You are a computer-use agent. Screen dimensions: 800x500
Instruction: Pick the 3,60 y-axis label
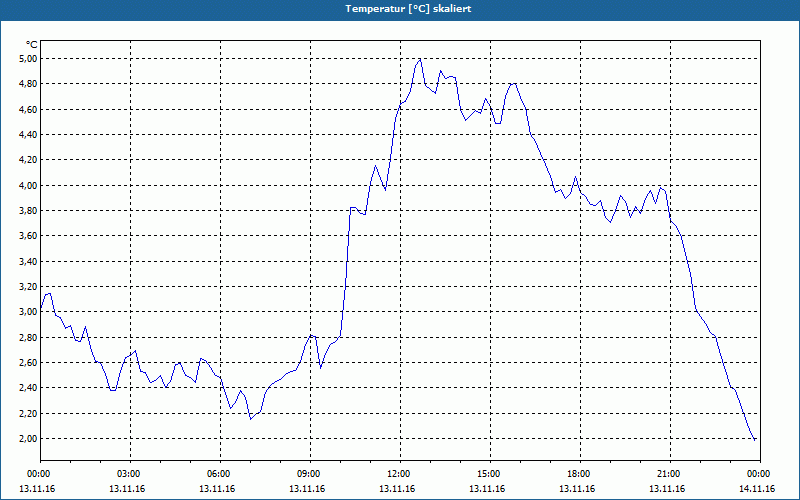coord(29,236)
